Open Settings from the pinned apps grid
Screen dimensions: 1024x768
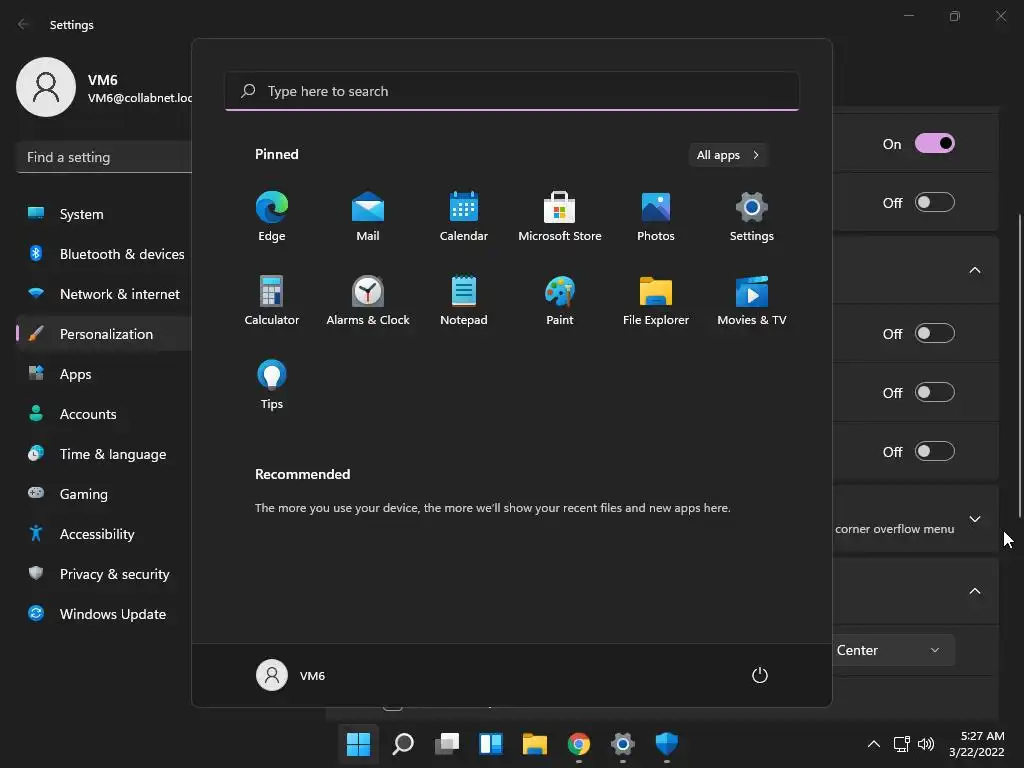coord(752,216)
